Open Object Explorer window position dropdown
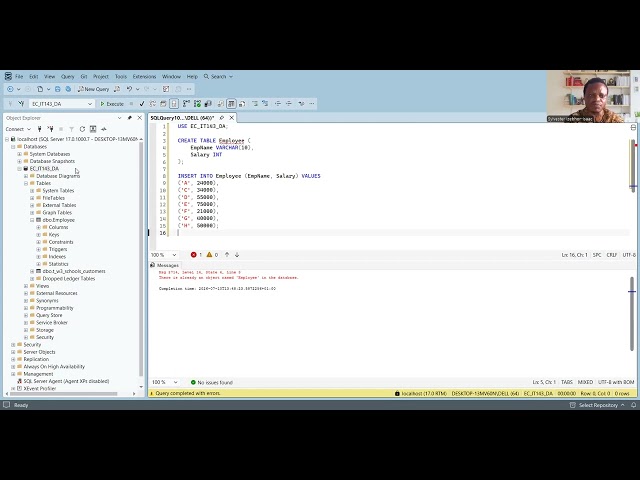This screenshot has width=640, height=480. [120, 118]
